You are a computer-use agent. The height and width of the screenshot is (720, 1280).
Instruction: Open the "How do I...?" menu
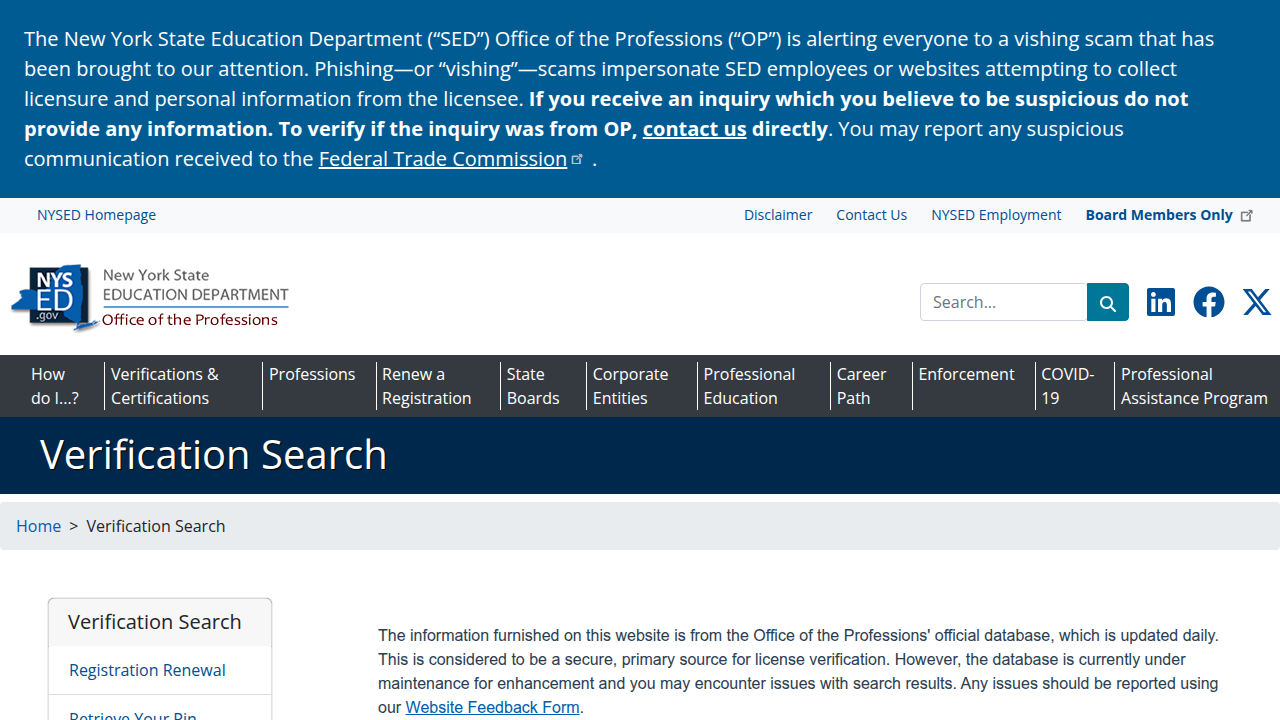[x=54, y=386]
